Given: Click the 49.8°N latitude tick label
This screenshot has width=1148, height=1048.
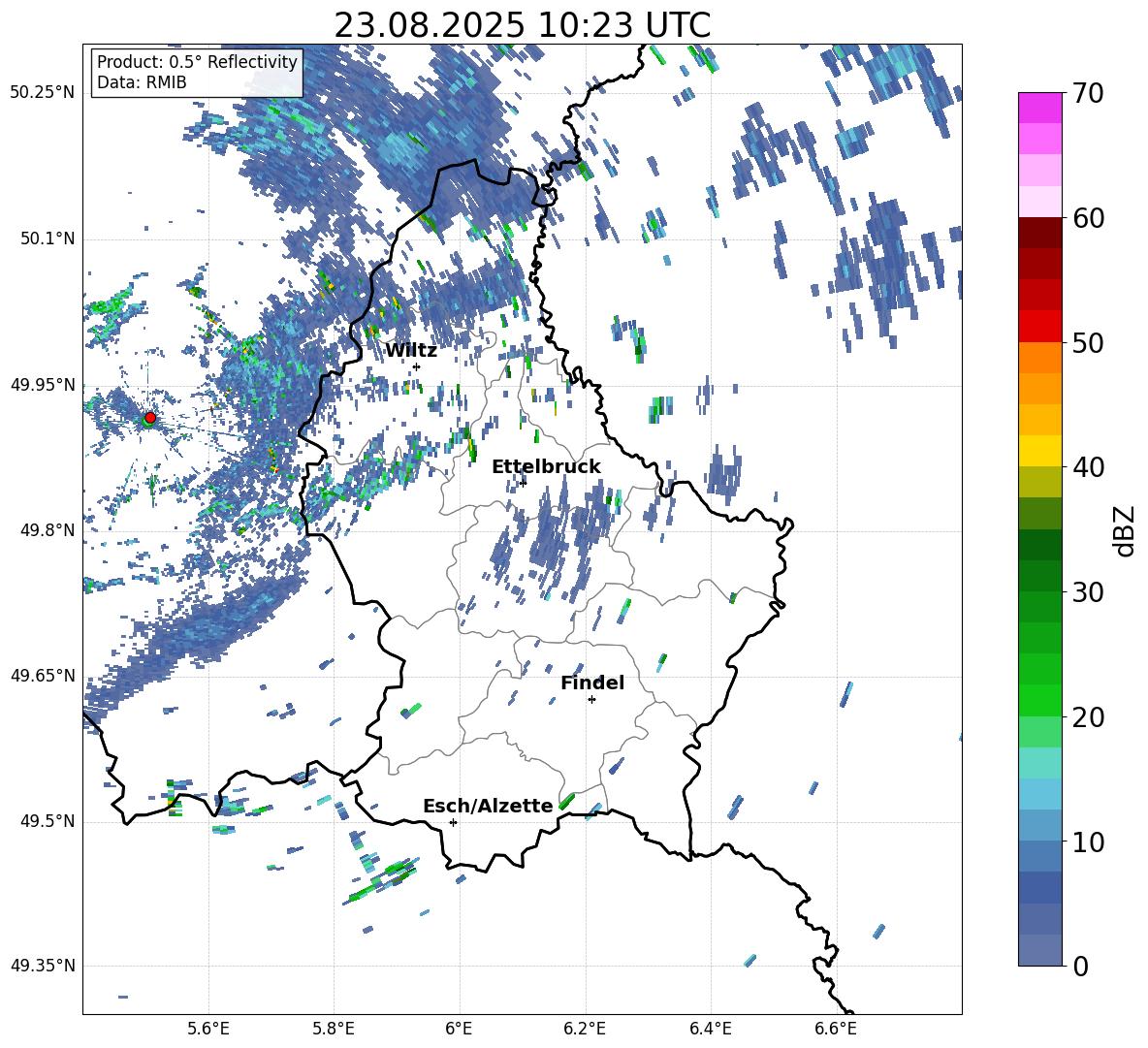Looking at the screenshot, I should 48,530.
